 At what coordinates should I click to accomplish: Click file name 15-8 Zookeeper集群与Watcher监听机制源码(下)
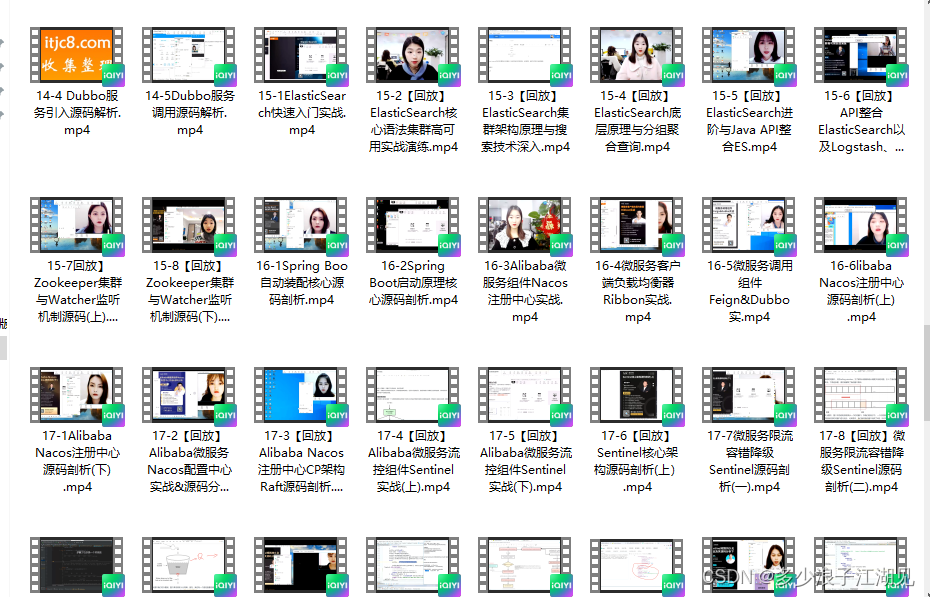(x=190, y=291)
